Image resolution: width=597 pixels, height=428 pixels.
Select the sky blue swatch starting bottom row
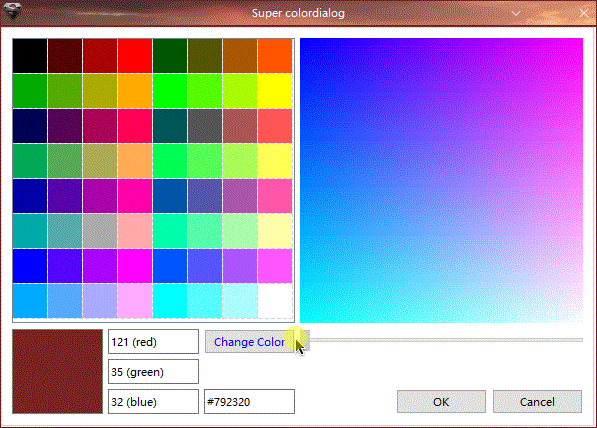click(30, 301)
